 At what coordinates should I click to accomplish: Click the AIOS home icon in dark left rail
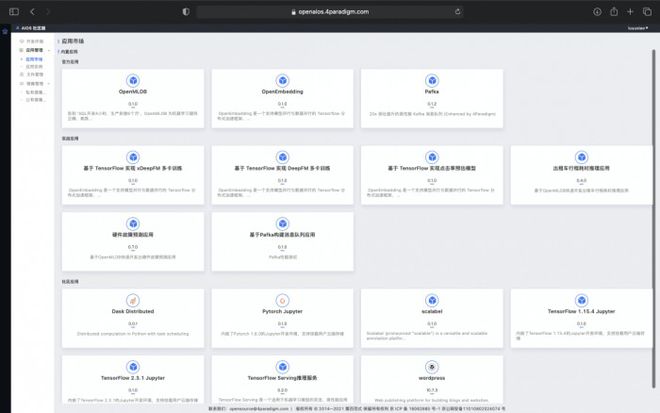pos(5,32)
